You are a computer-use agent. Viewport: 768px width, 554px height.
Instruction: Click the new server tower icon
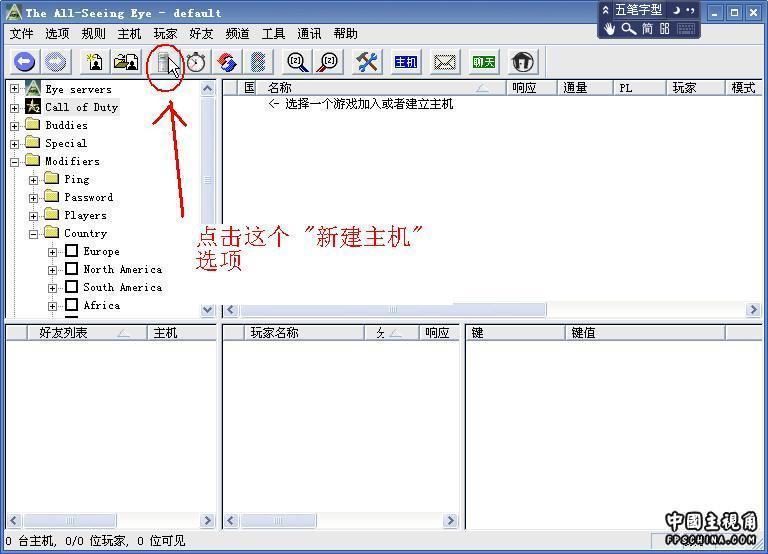[x=165, y=63]
